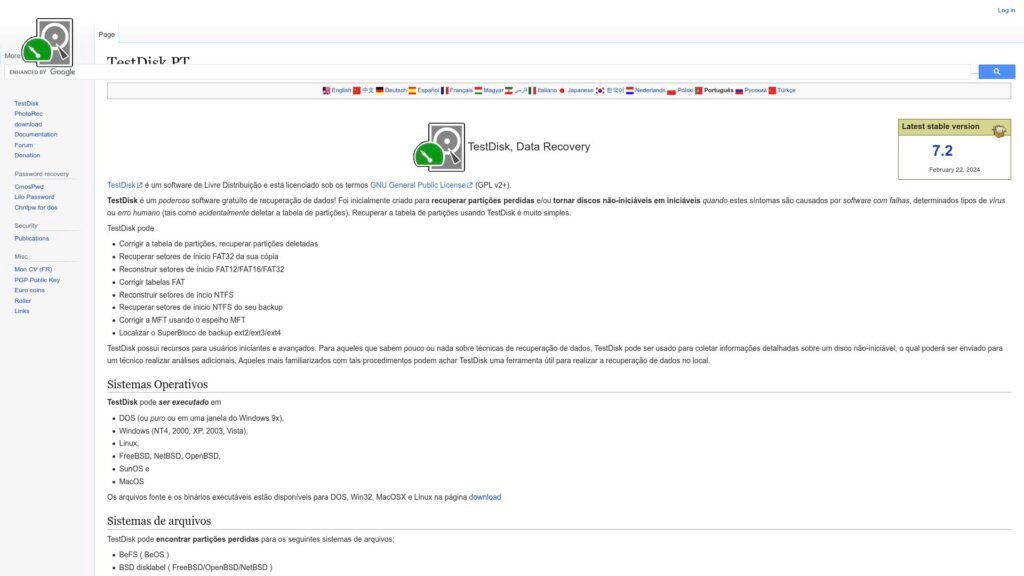This screenshot has height=576, width=1024.
Task: Switch language to Русский
Action: point(756,91)
